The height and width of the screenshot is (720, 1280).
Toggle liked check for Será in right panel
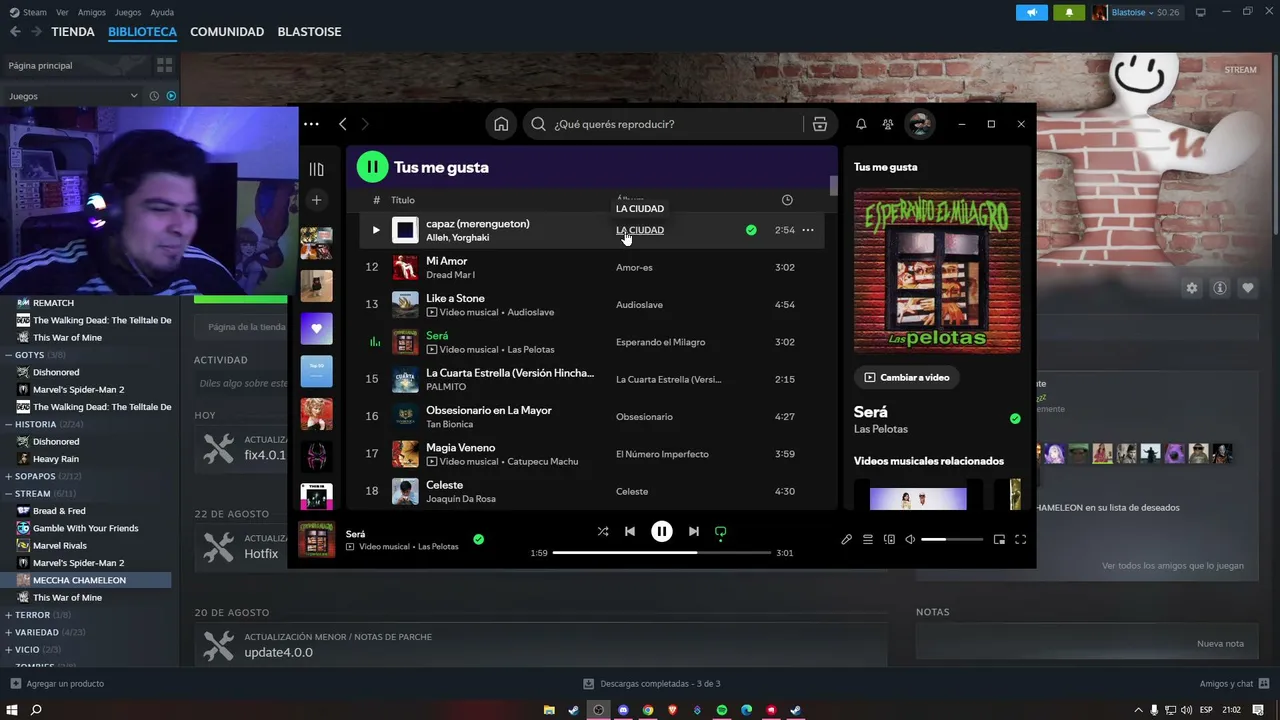click(1015, 418)
